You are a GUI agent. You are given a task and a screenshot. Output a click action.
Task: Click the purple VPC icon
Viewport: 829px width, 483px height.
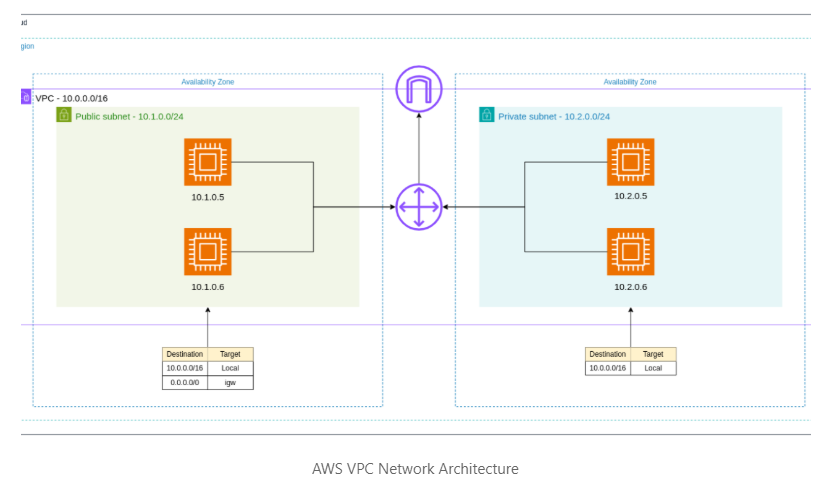click(26, 97)
